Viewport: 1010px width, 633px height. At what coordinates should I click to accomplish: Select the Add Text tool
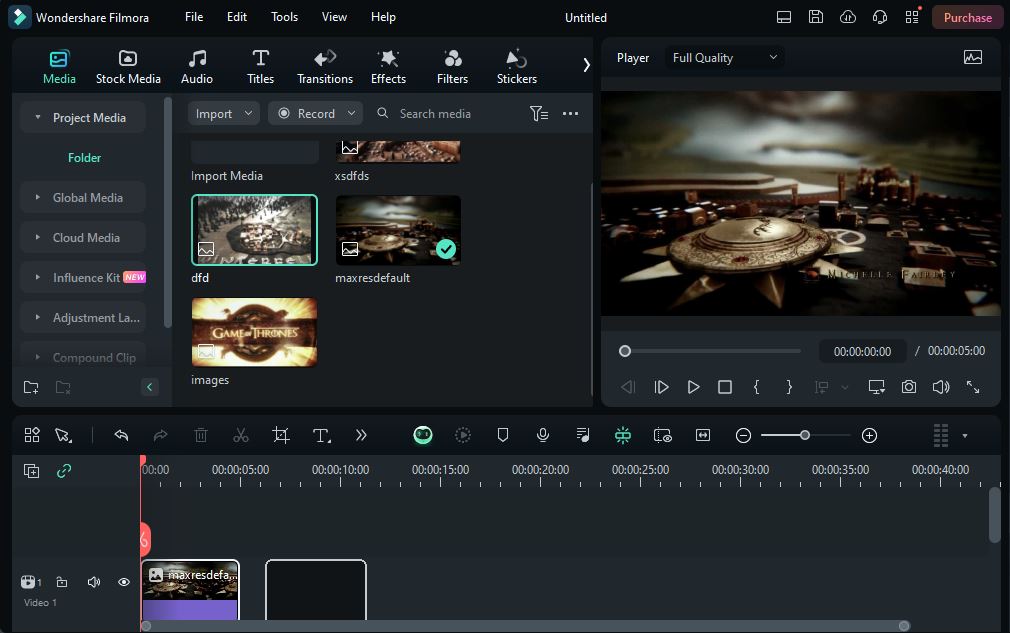[x=321, y=435]
